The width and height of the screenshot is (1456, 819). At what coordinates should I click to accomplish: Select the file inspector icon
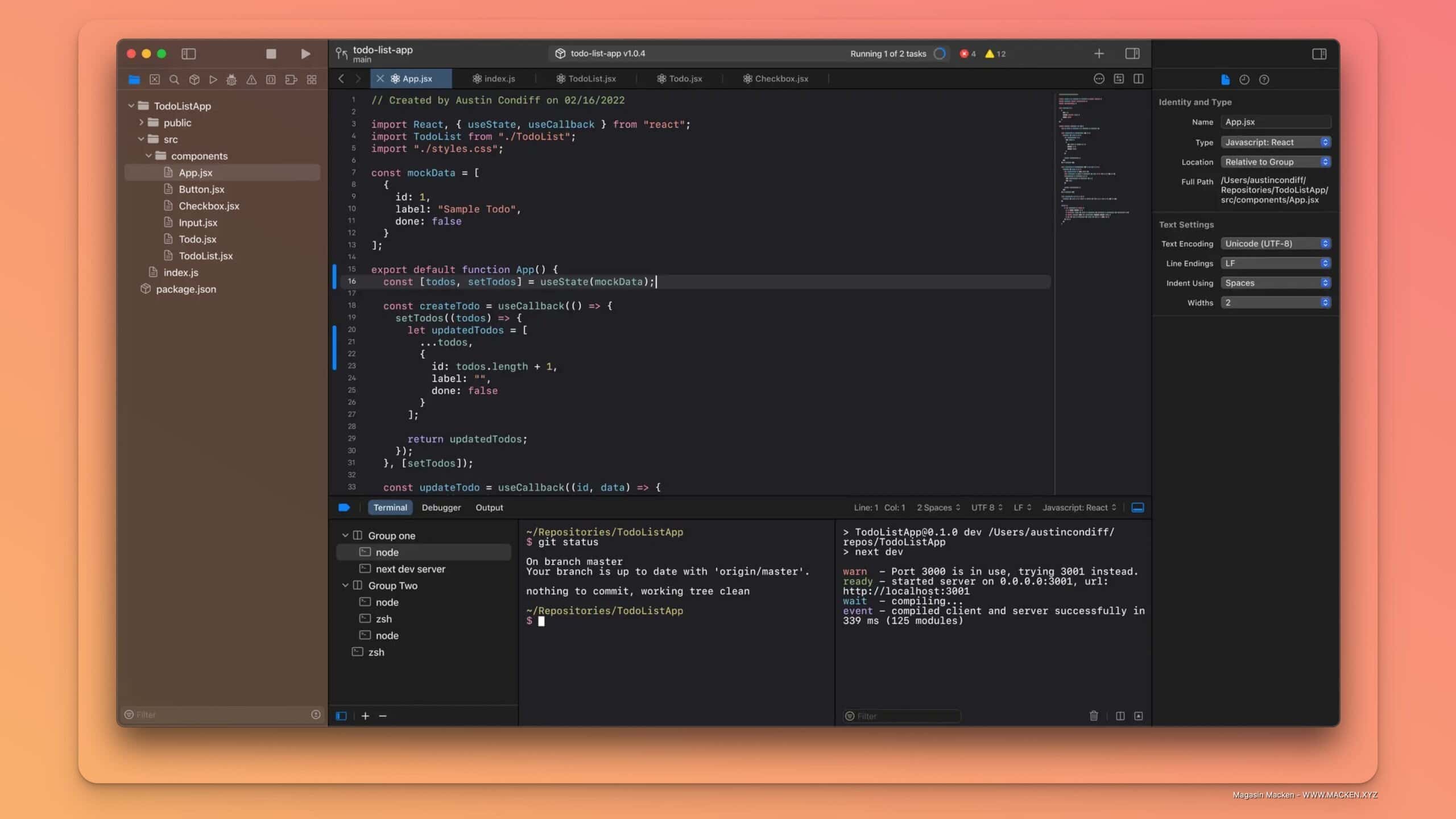pos(1225,80)
